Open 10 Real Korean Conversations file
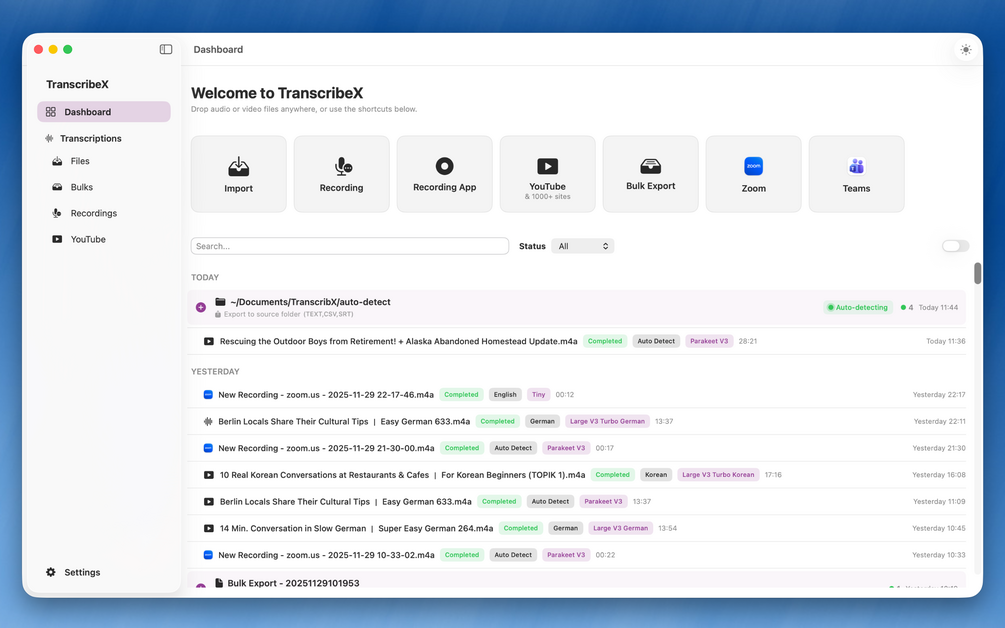Viewport: 1005px width, 628px height. 403,475
